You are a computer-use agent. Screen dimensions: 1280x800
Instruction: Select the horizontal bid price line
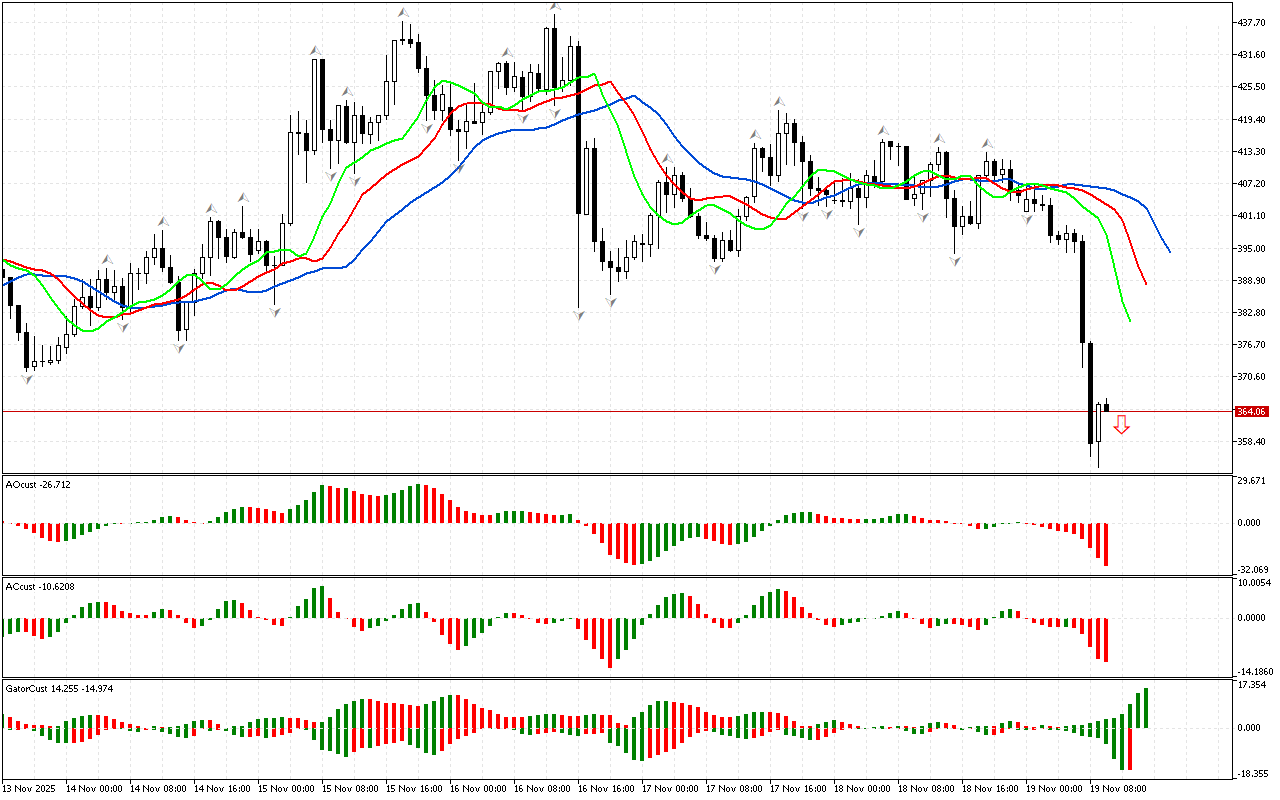click(x=600, y=411)
